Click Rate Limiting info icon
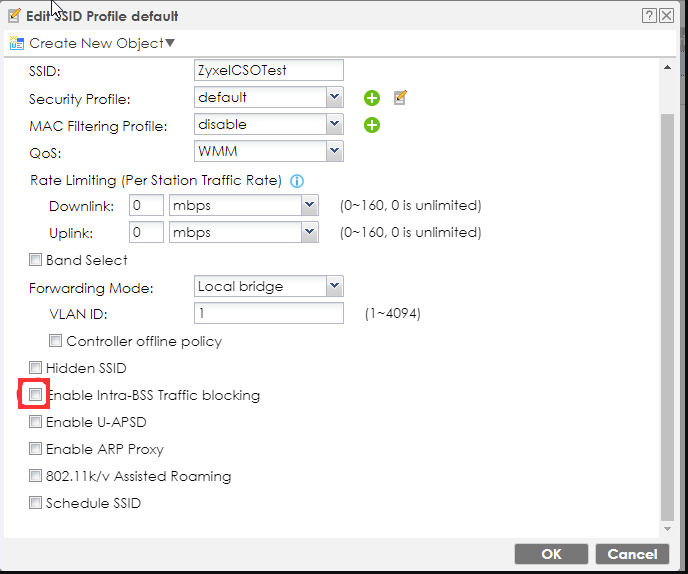Viewport: 688px width, 574px height. click(x=296, y=181)
